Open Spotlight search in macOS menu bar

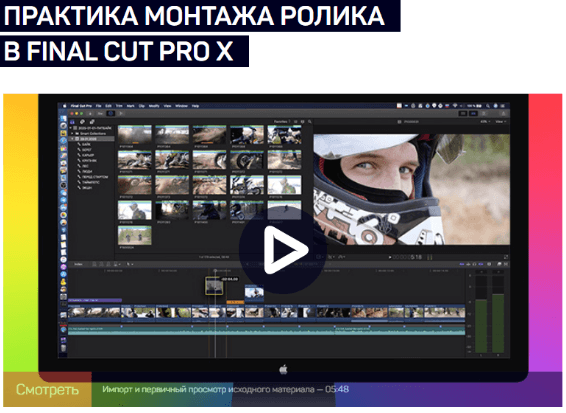tap(488, 106)
